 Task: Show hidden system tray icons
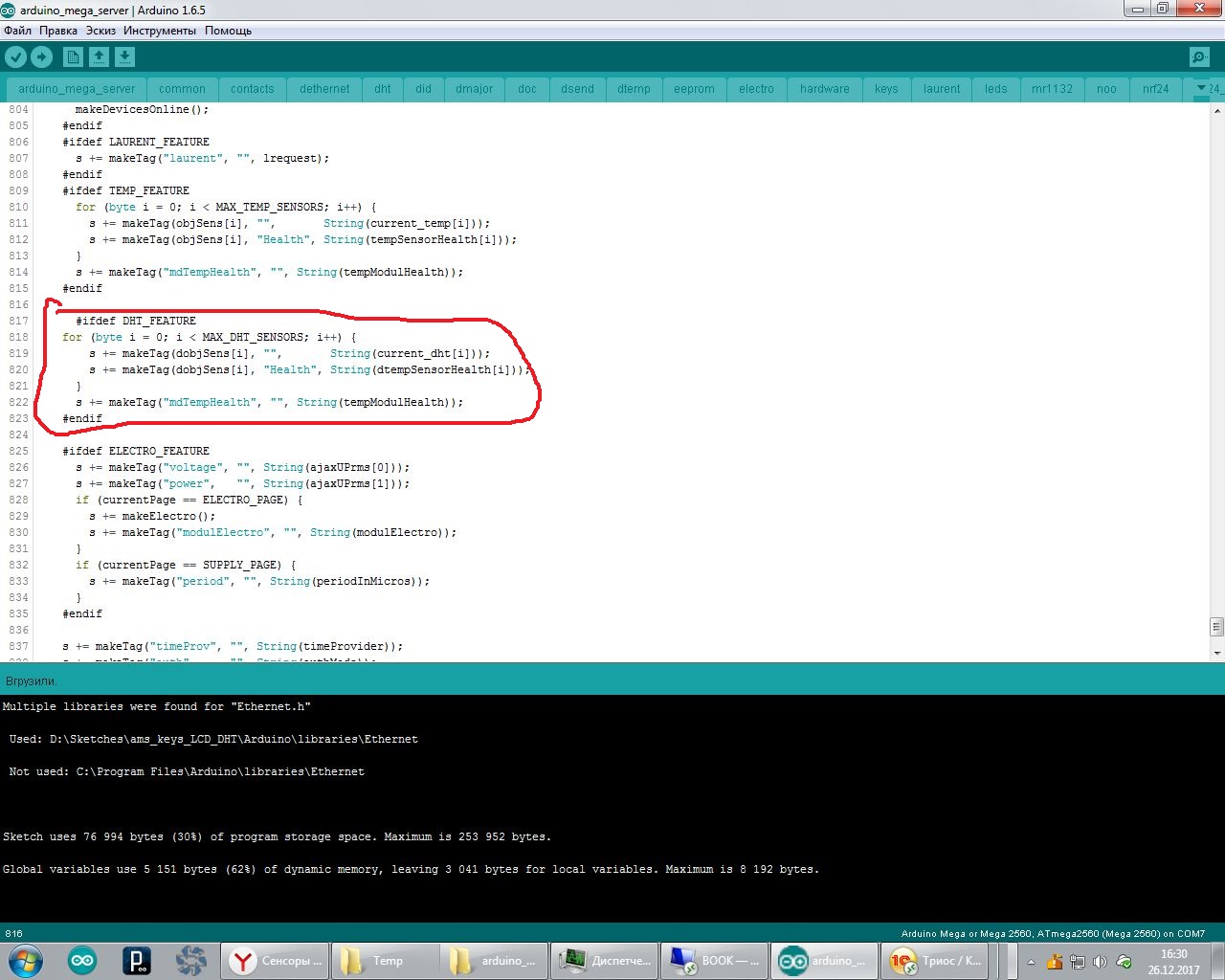pyautogui.click(x=1031, y=962)
